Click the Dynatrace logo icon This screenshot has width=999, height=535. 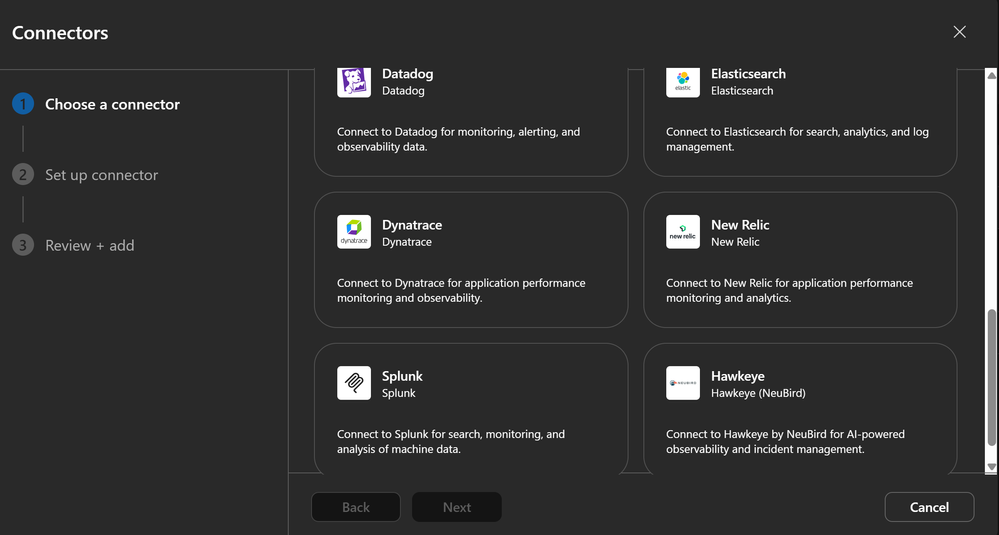click(354, 232)
